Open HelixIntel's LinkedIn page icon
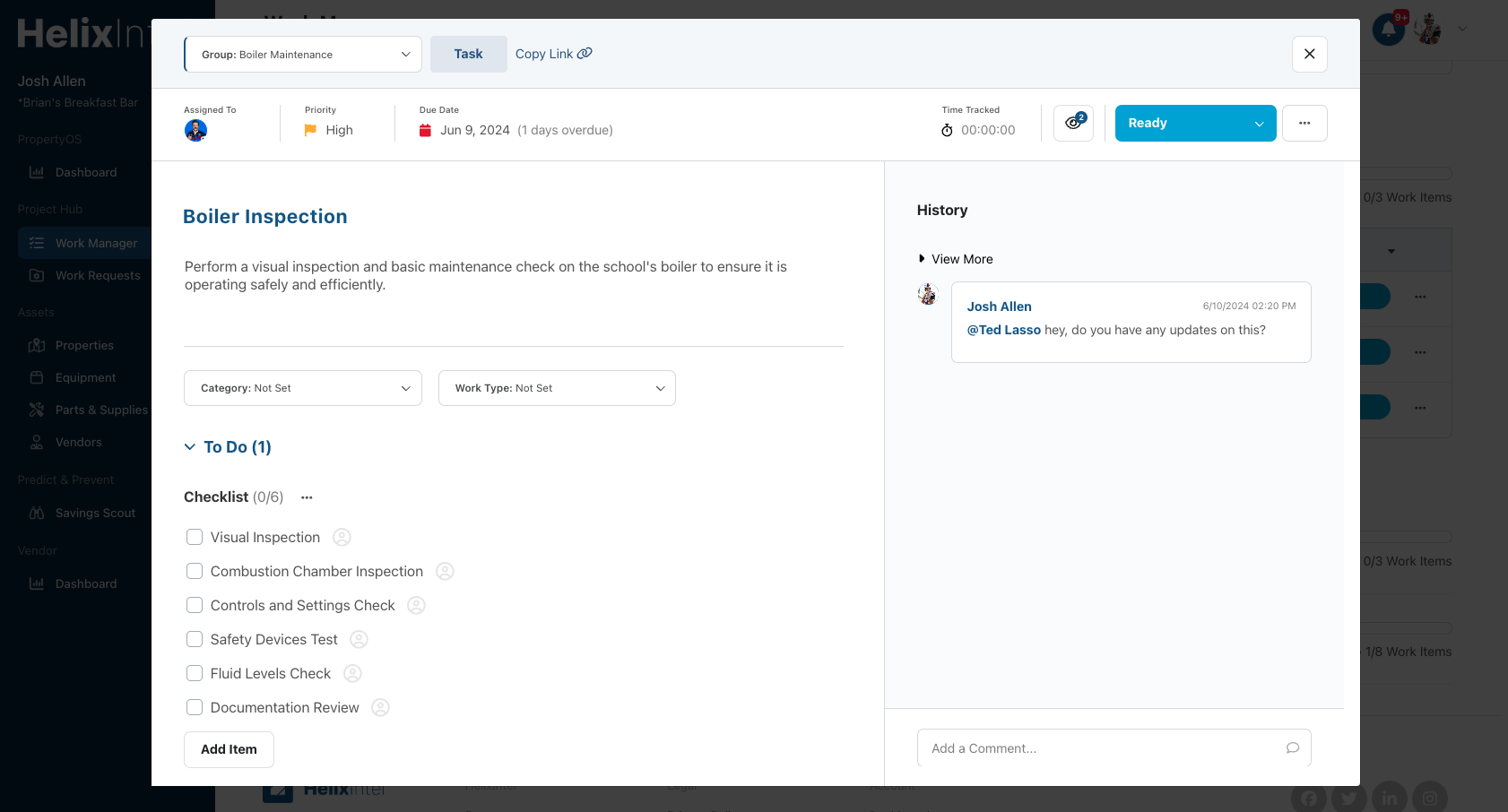 coord(1390,797)
